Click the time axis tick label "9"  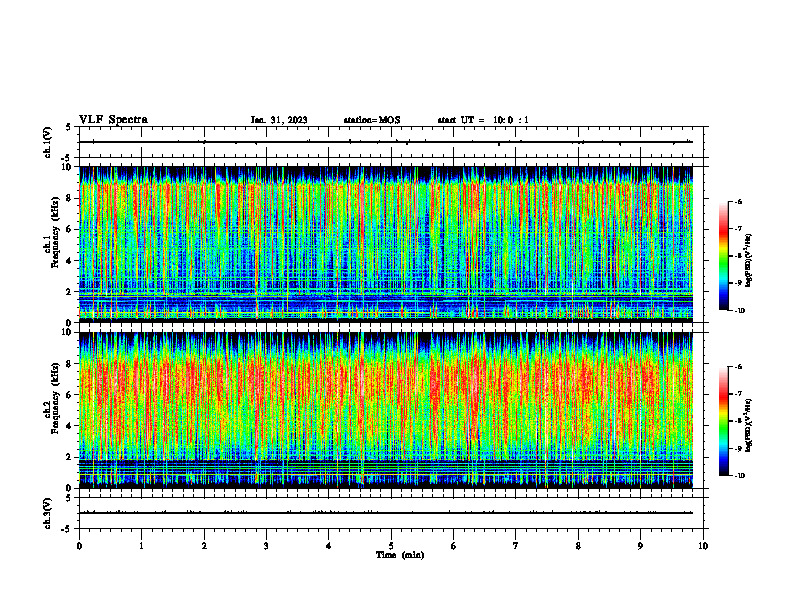tap(640, 546)
